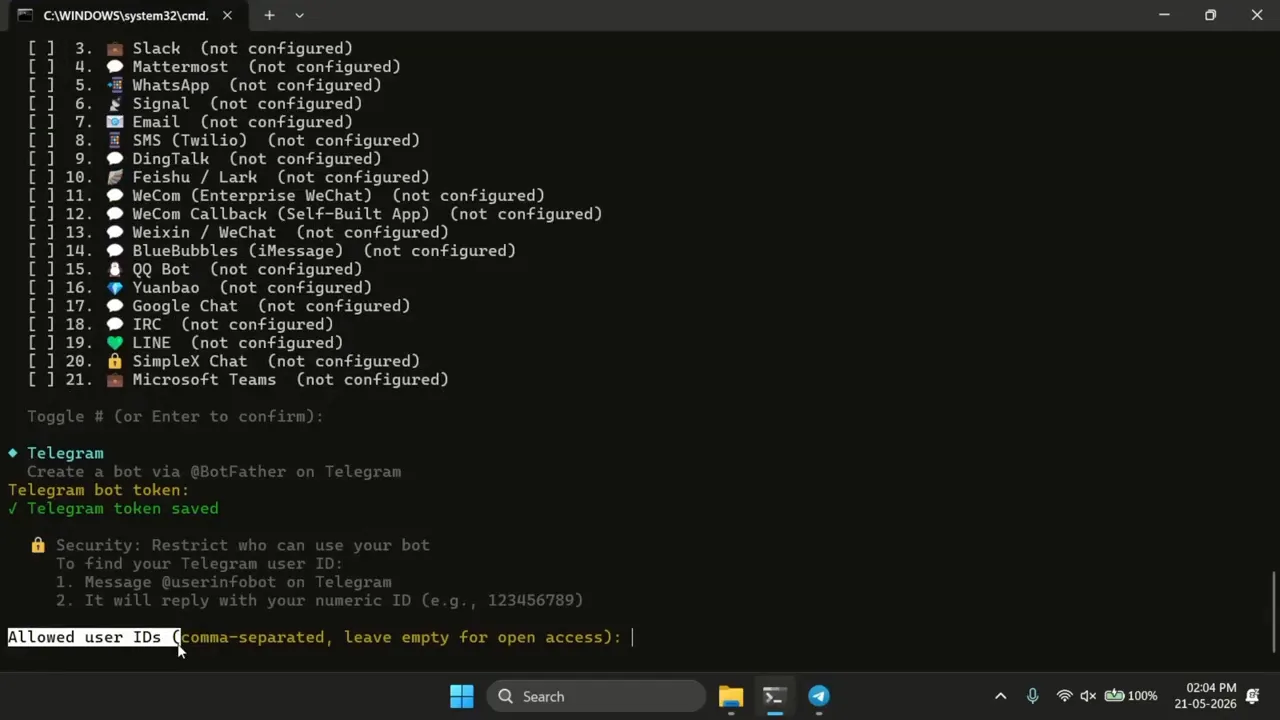Click the Google Chat speech bubble icon
The width and height of the screenshot is (1280, 720).
115,306
